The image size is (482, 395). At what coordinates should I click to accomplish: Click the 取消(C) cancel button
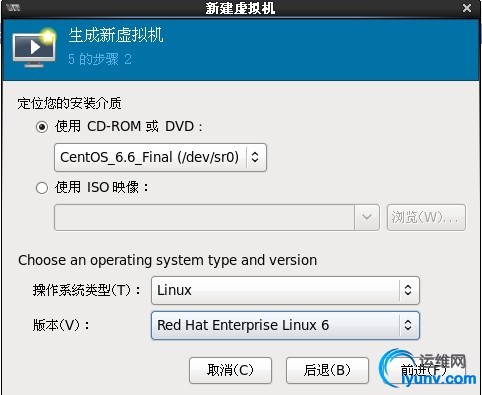click(230, 370)
